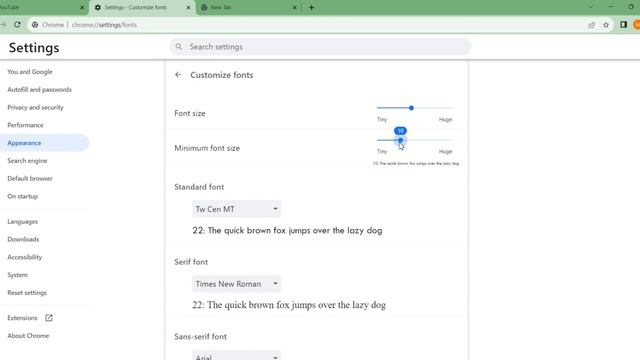The width and height of the screenshot is (640, 360).
Task: Open the share page icon in address bar
Action: pos(591,25)
